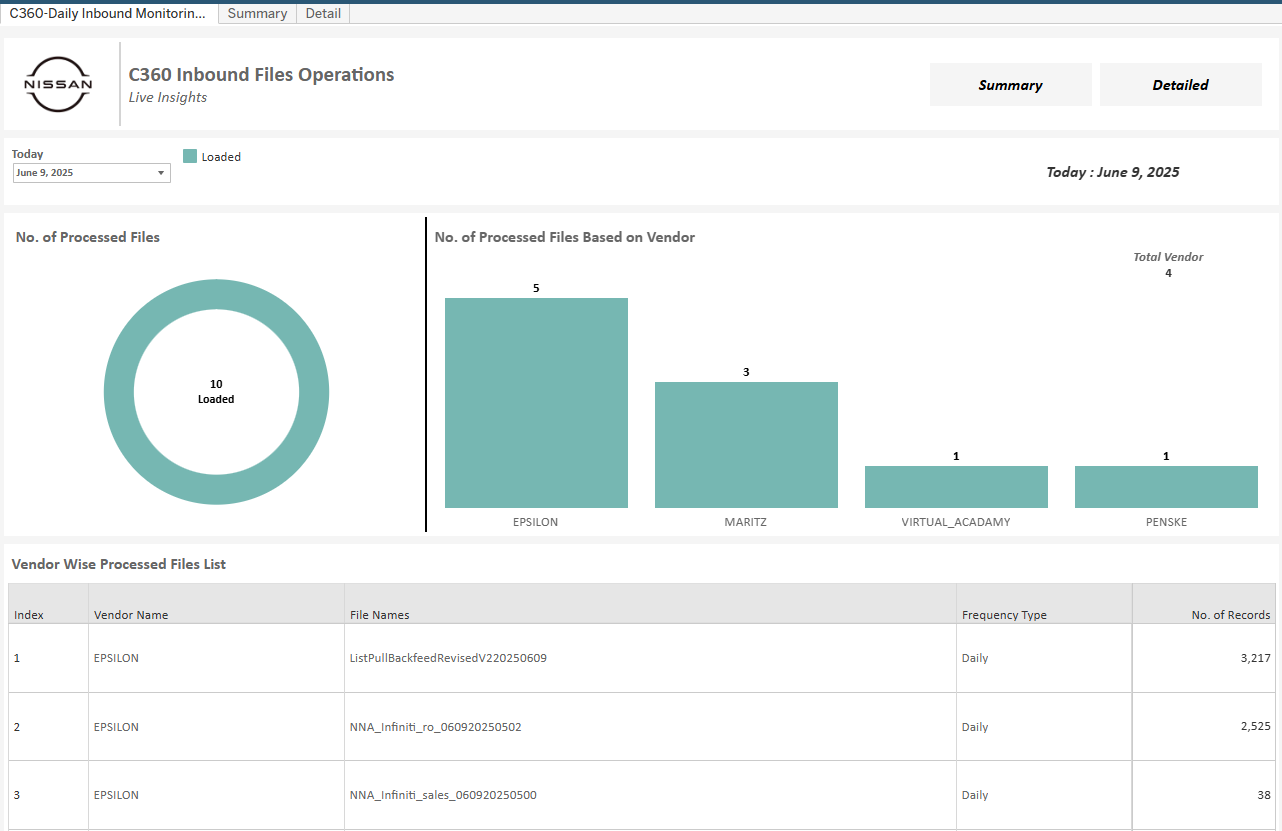1282x831 pixels.
Task: Click EPSILON vendor name in row 1
Action: pyautogui.click(x=116, y=658)
